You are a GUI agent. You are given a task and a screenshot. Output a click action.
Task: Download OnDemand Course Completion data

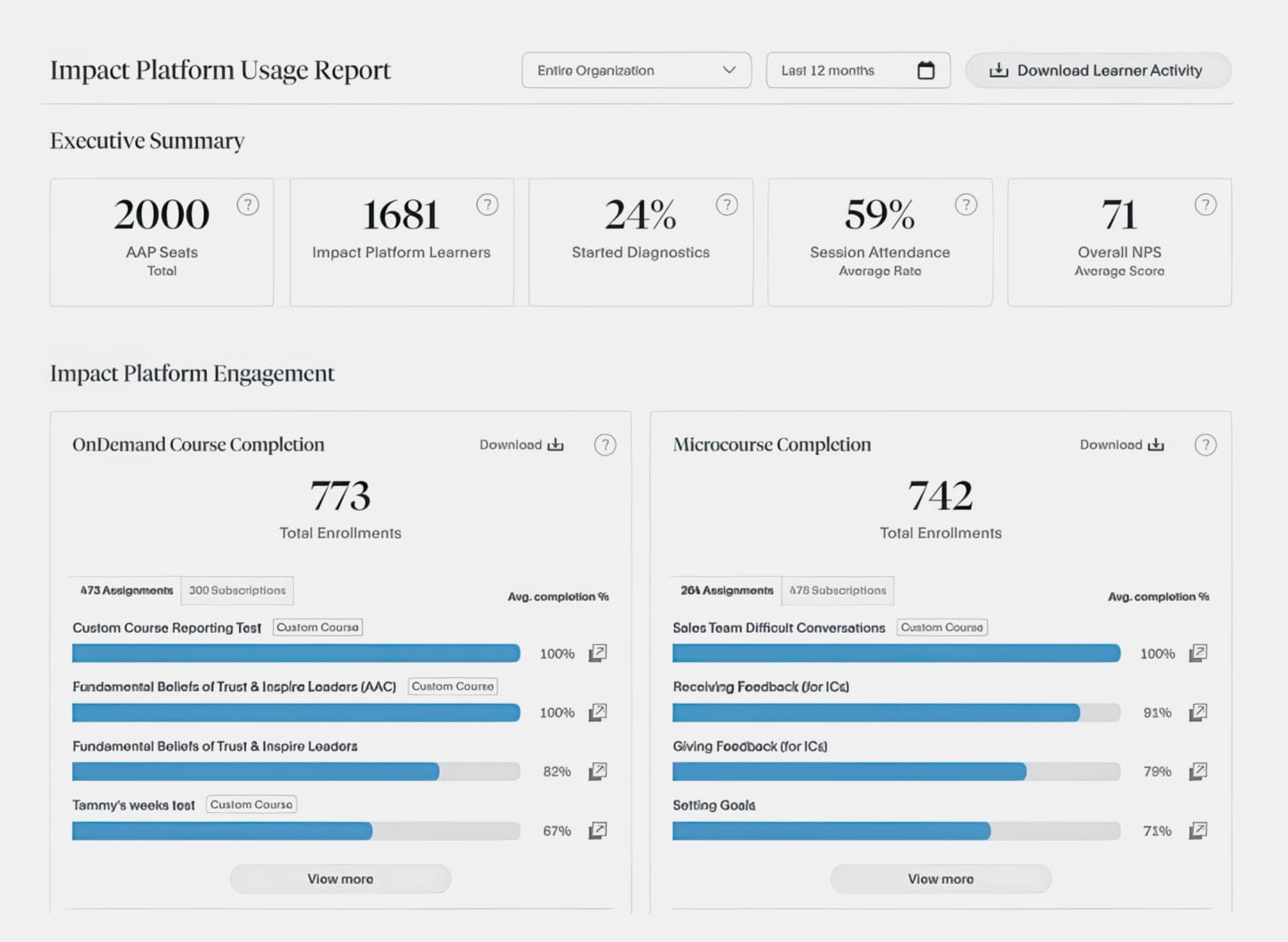coord(521,444)
